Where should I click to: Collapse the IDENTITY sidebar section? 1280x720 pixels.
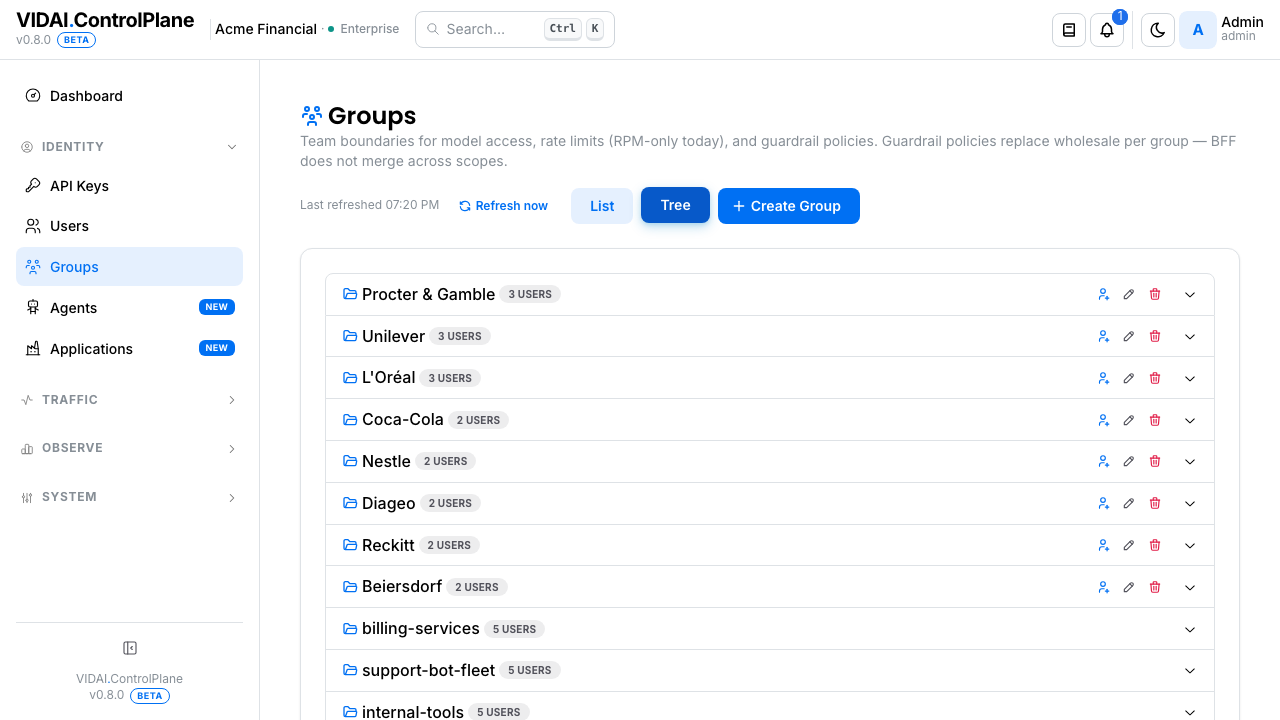tap(129, 147)
